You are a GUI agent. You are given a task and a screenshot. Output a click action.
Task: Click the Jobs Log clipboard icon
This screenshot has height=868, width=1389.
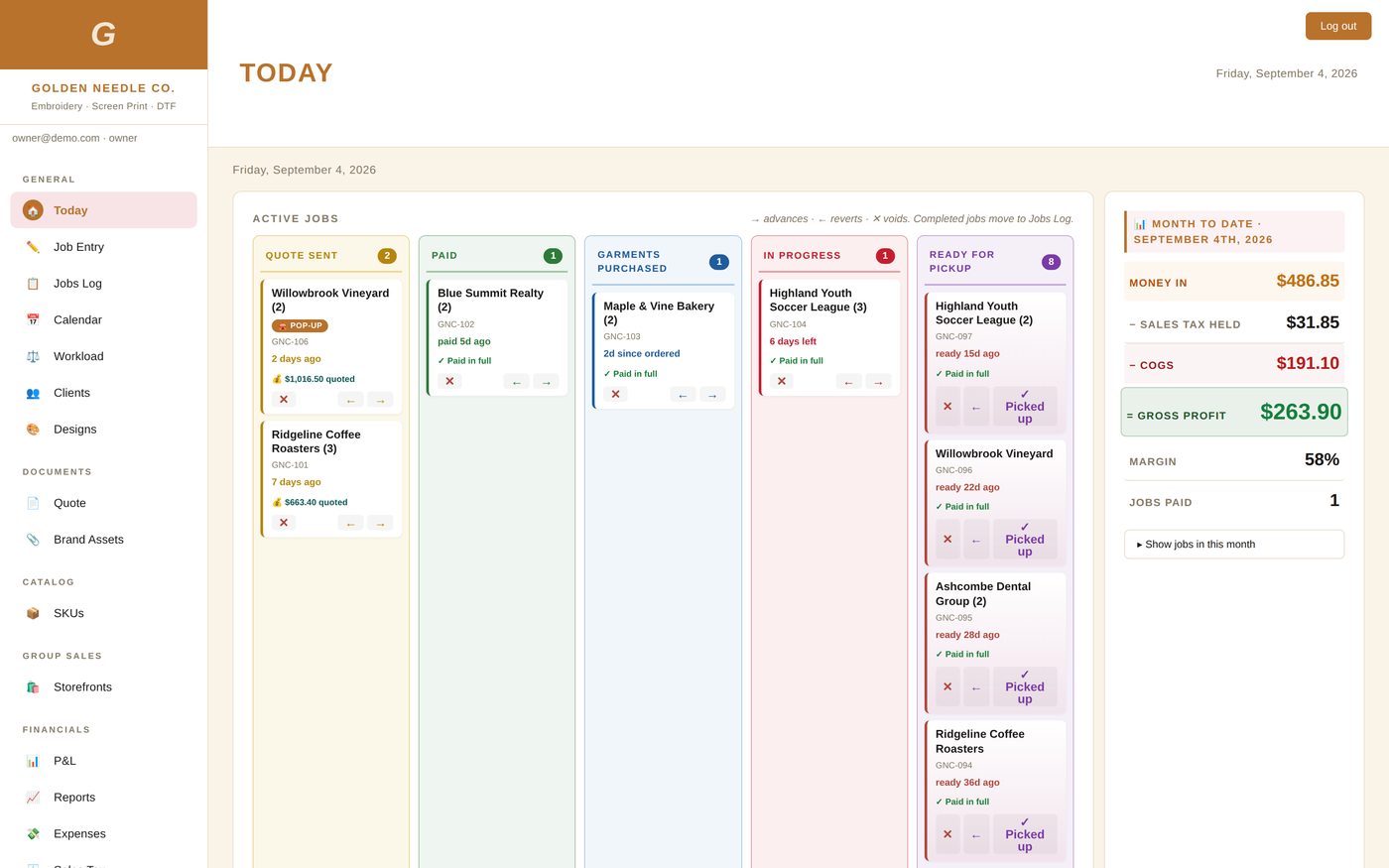tap(33, 284)
